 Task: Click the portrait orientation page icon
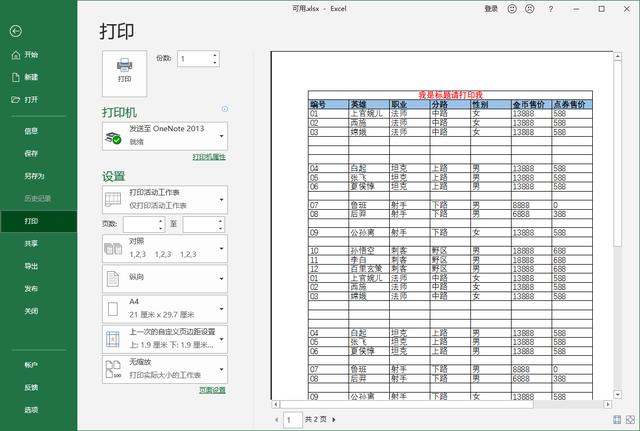(x=113, y=279)
